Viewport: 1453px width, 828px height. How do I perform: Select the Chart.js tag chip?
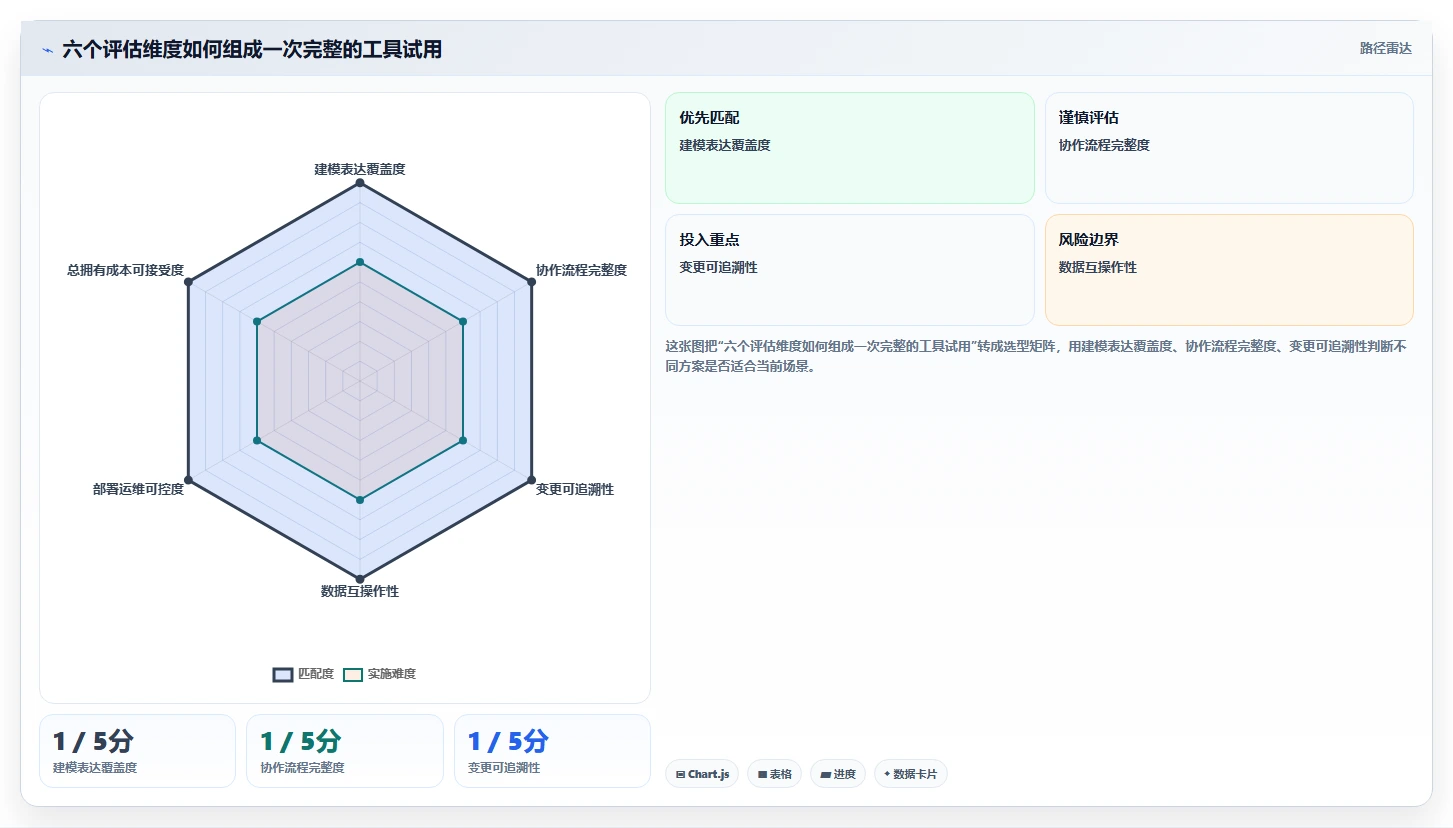(x=702, y=774)
